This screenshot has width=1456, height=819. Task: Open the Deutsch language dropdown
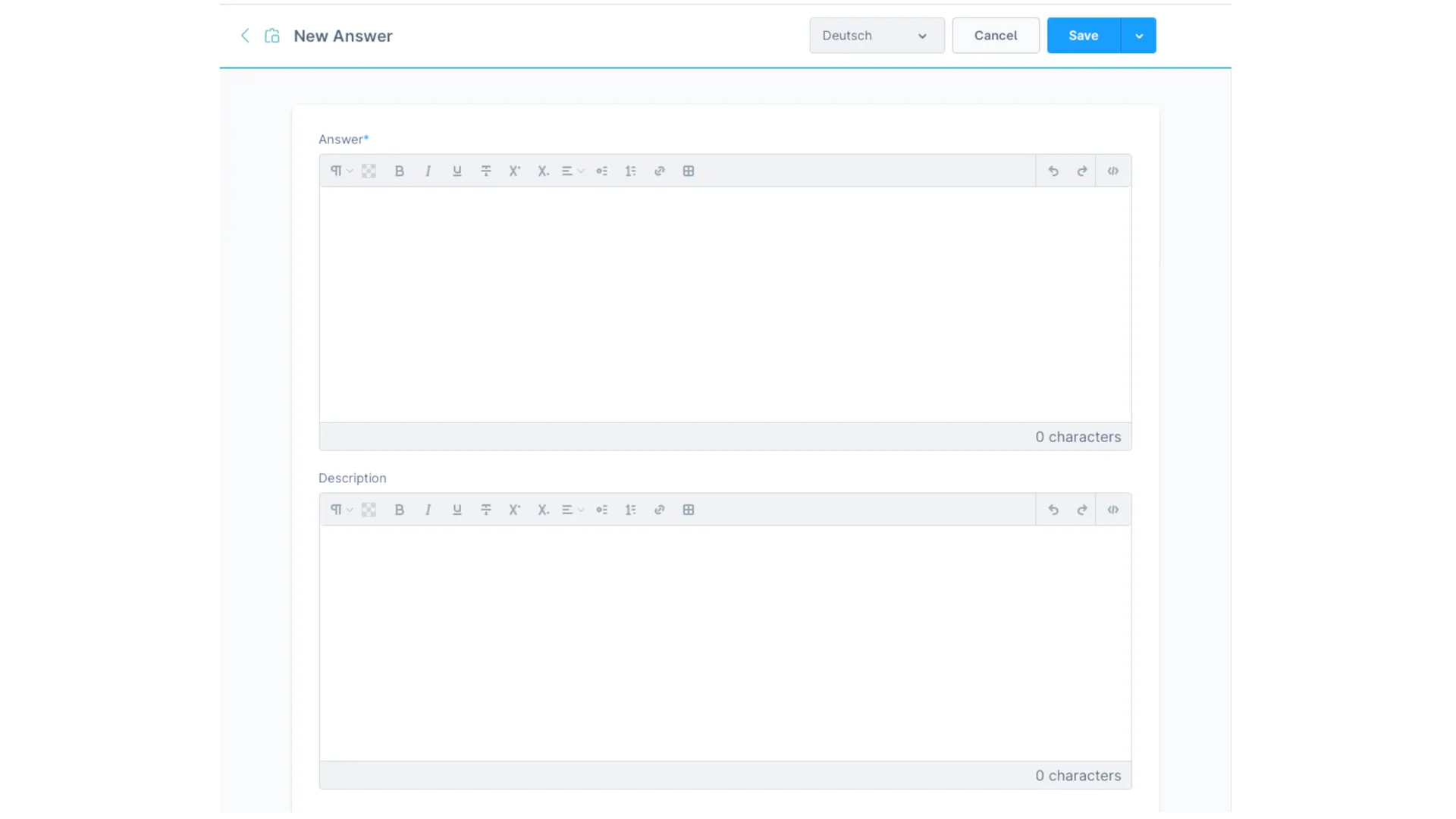(876, 35)
